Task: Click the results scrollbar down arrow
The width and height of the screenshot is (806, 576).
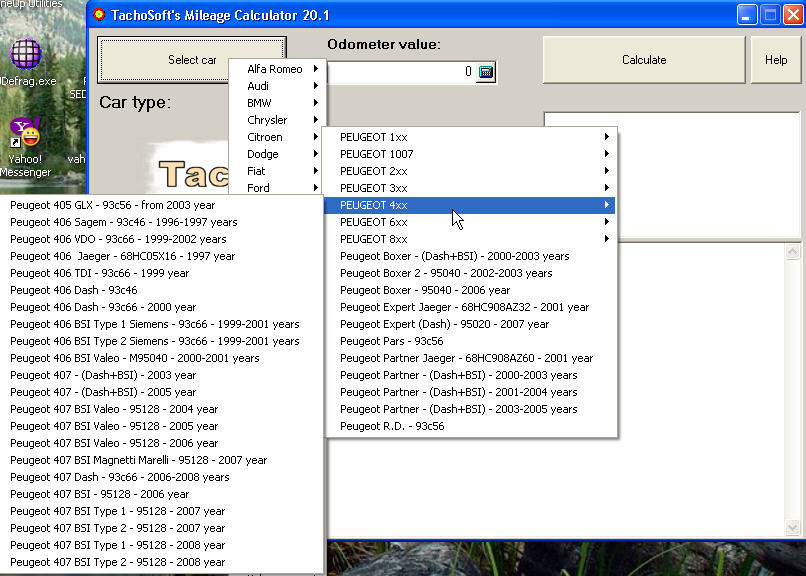Action: pos(792,527)
